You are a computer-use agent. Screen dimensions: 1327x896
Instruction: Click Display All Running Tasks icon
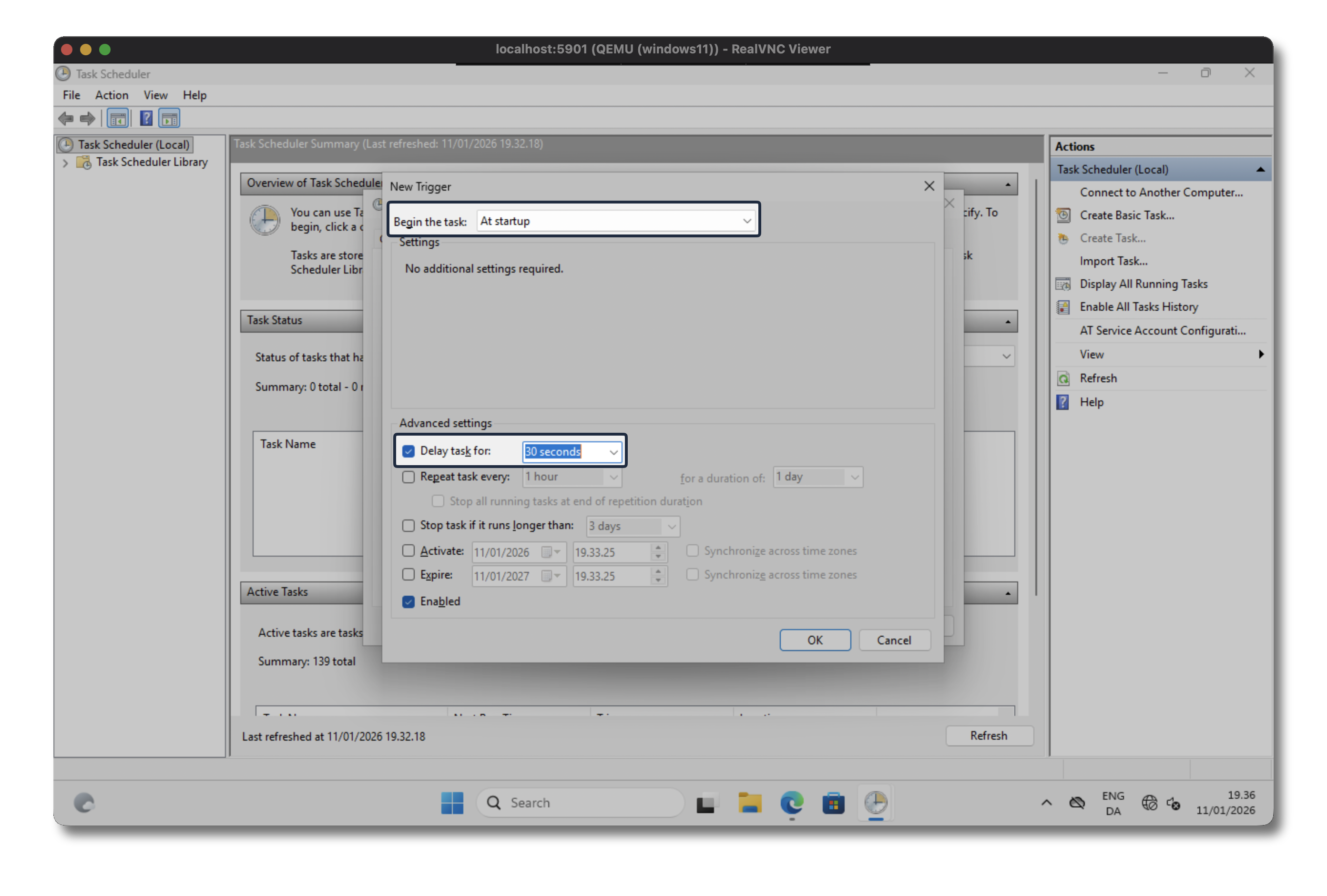point(1063,284)
